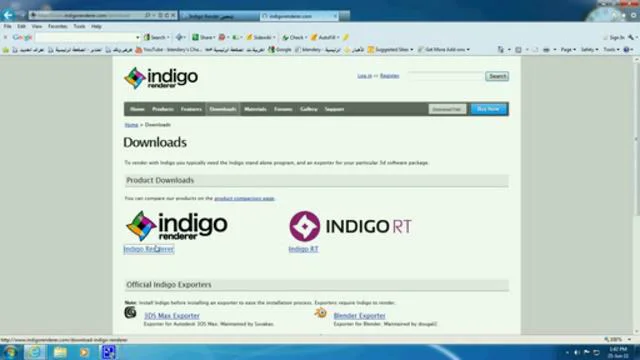Click the IE Help question mark icon
Viewport: 640px width, 360px height.
pos(627,50)
